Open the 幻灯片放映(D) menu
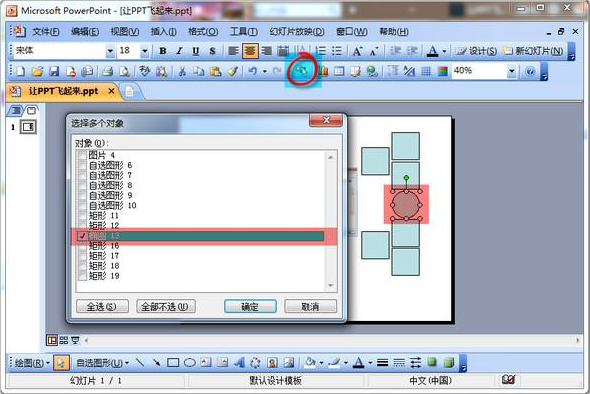 coord(297,32)
